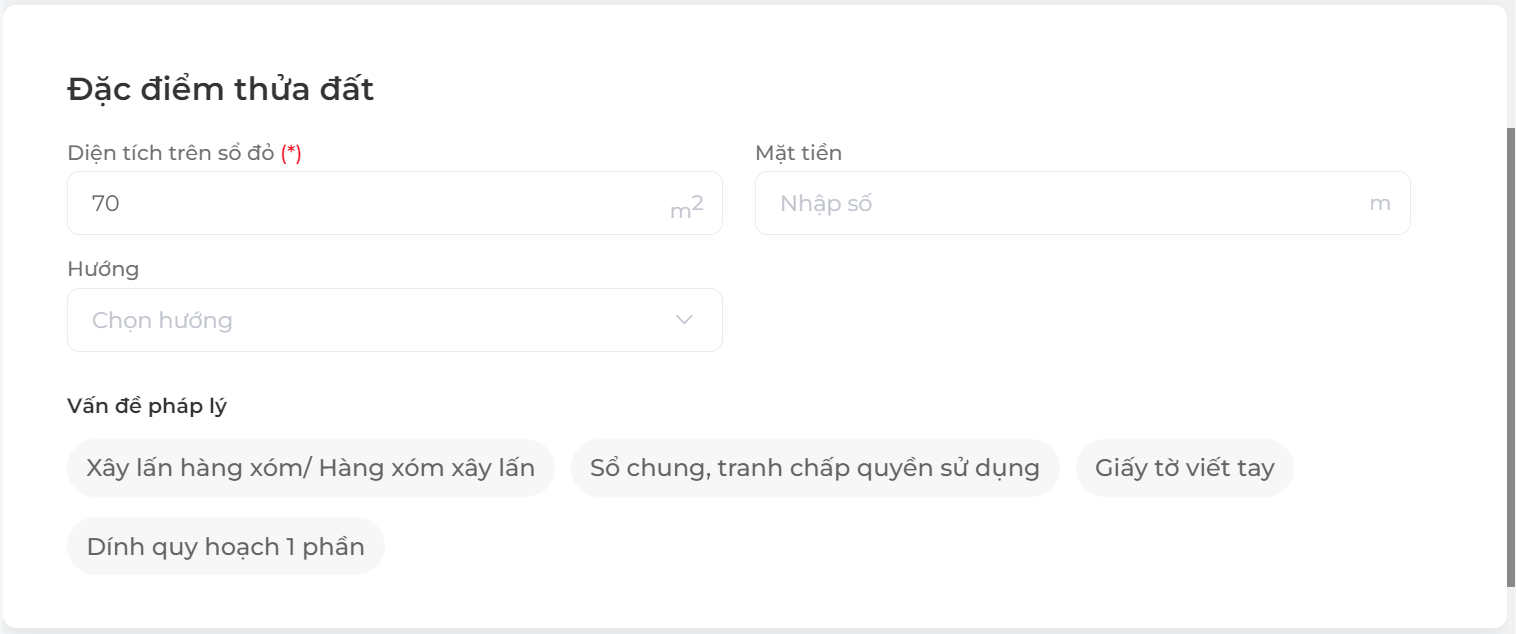The height and width of the screenshot is (634, 1516).
Task: Enable the Dính quy hoạch 1 phần tag
Action: tap(225, 546)
